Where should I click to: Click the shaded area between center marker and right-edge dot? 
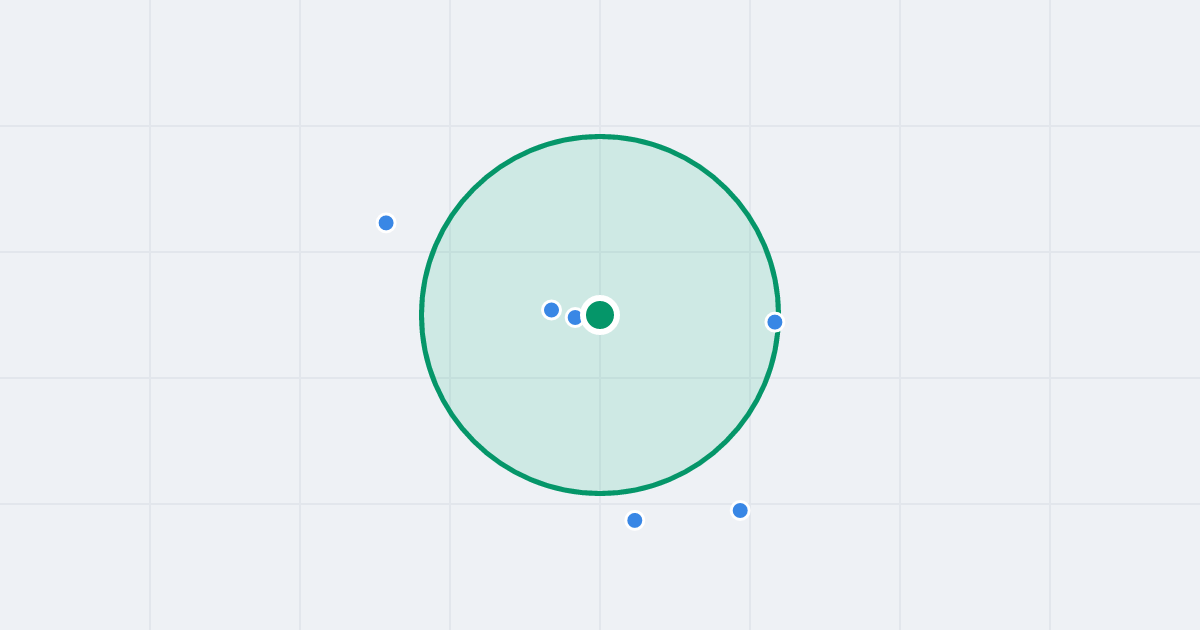click(x=692, y=318)
